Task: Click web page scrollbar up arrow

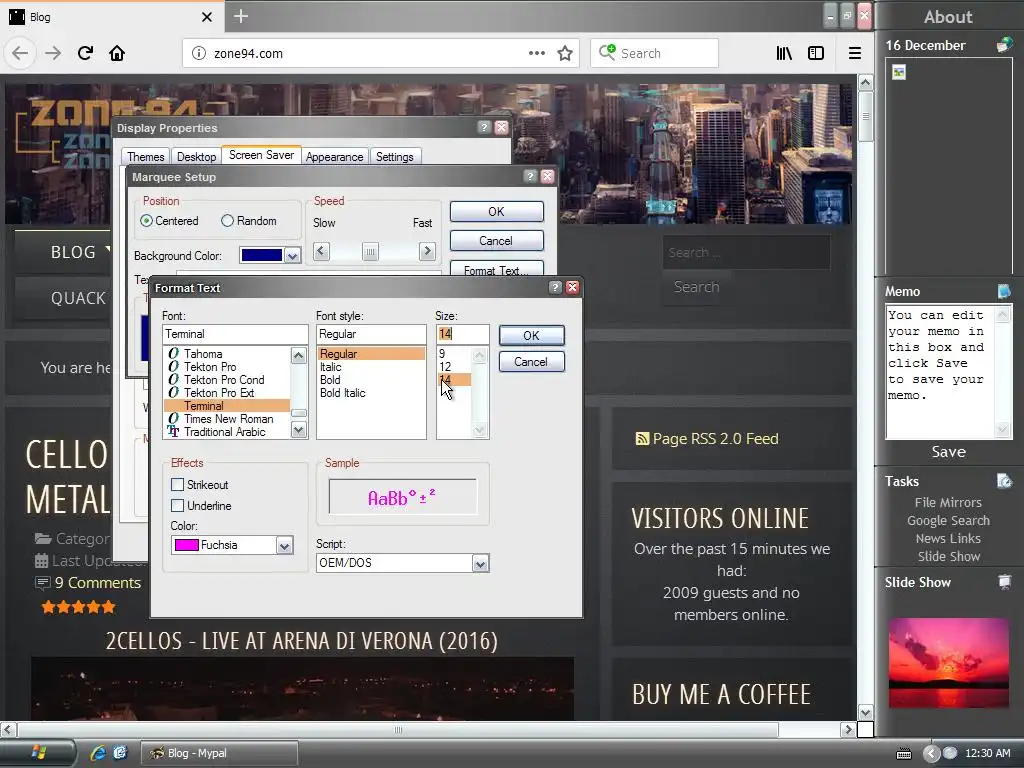Action: click(x=865, y=82)
